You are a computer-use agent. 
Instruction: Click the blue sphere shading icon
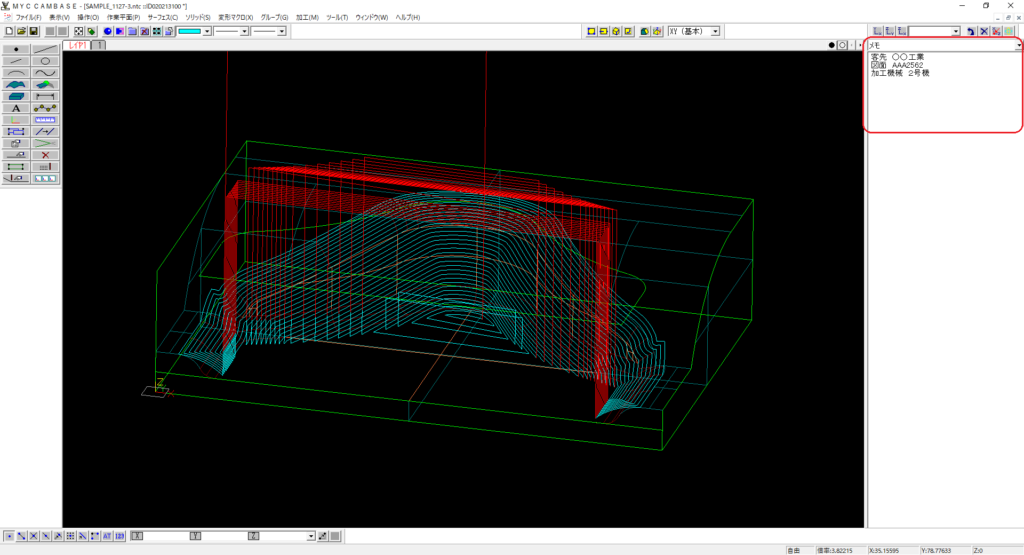coord(107,31)
